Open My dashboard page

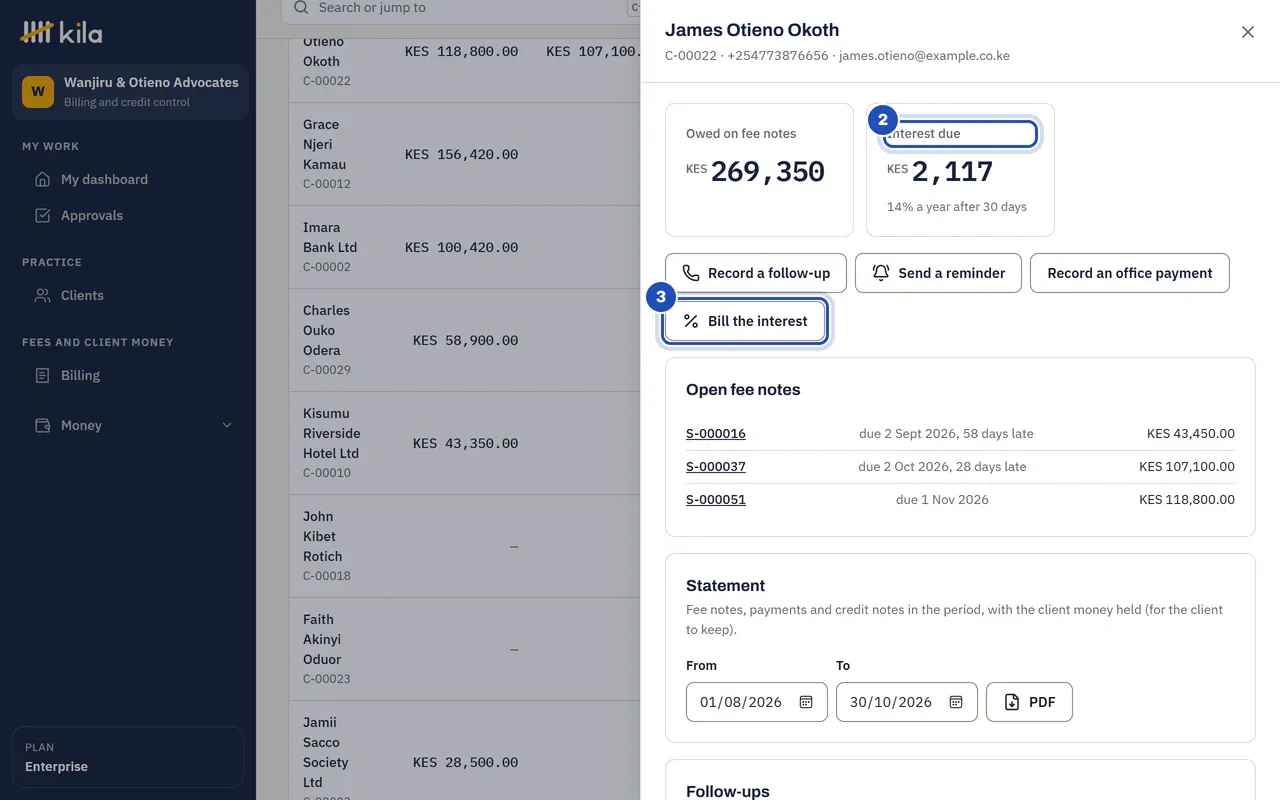coord(128,180)
